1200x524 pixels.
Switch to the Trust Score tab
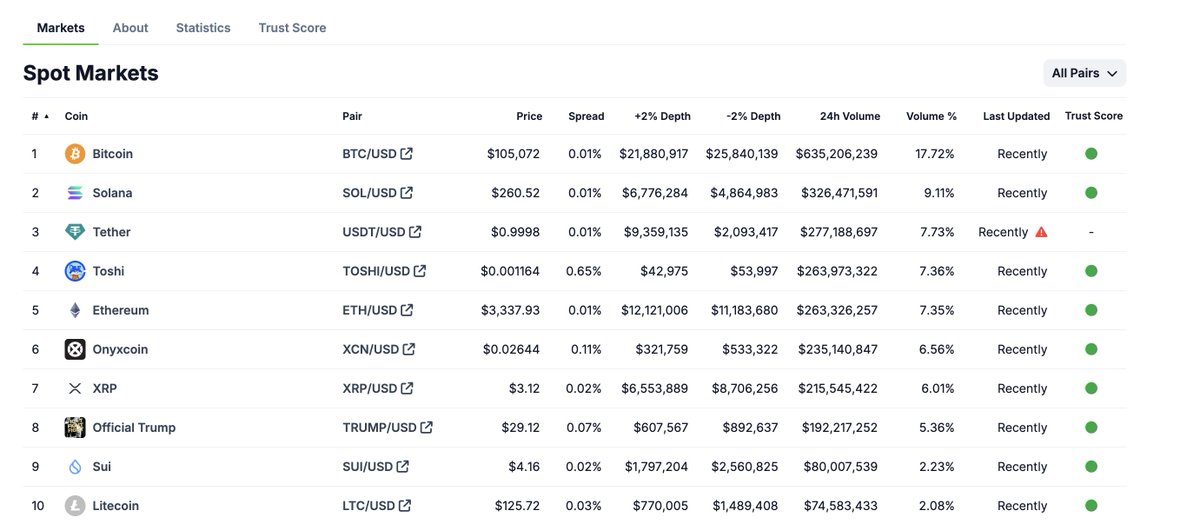(292, 28)
